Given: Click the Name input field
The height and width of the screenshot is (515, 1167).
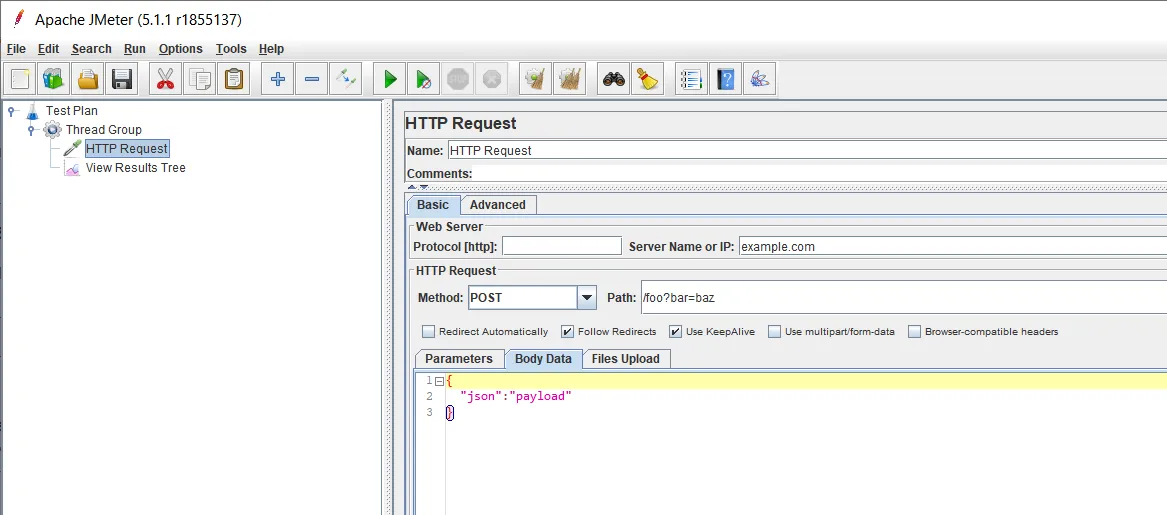Looking at the screenshot, I should (x=806, y=150).
